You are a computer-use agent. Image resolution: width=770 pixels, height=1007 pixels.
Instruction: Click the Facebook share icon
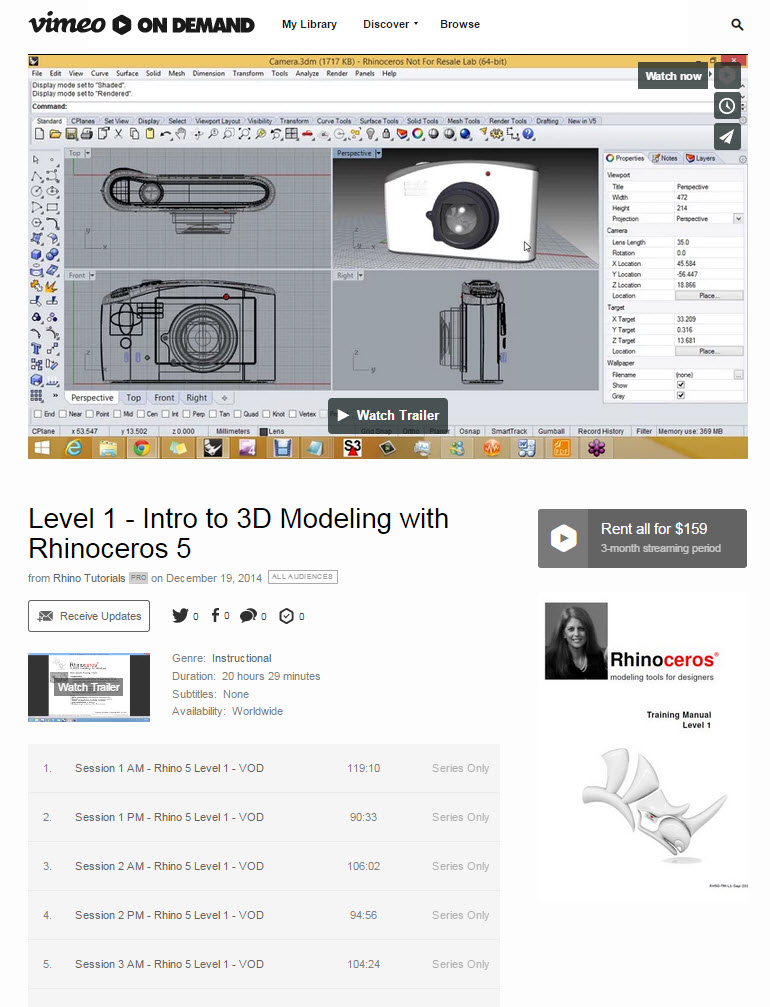[x=215, y=615]
